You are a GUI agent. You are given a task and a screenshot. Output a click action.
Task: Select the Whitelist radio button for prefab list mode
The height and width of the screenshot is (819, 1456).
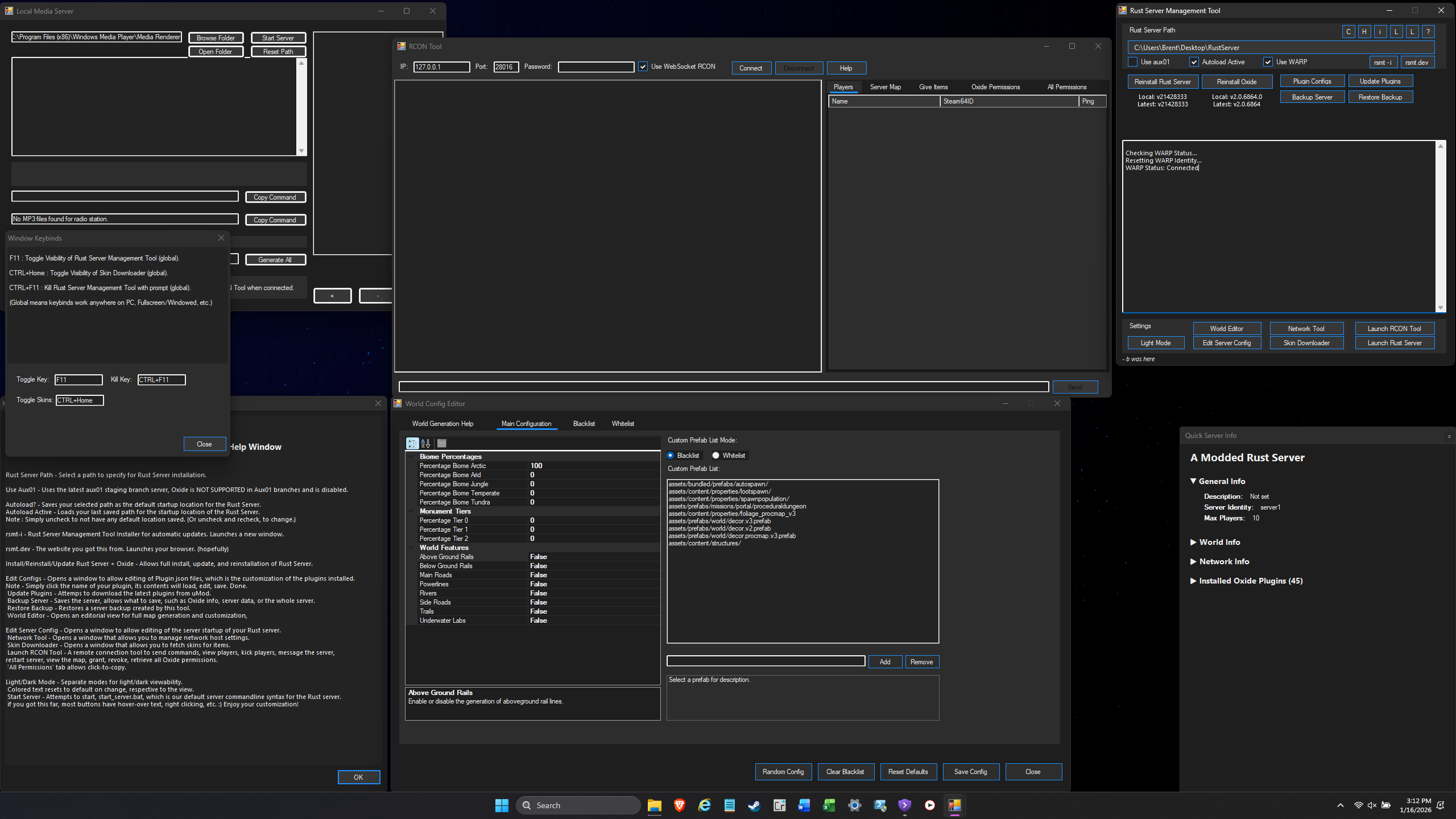pos(715,455)
